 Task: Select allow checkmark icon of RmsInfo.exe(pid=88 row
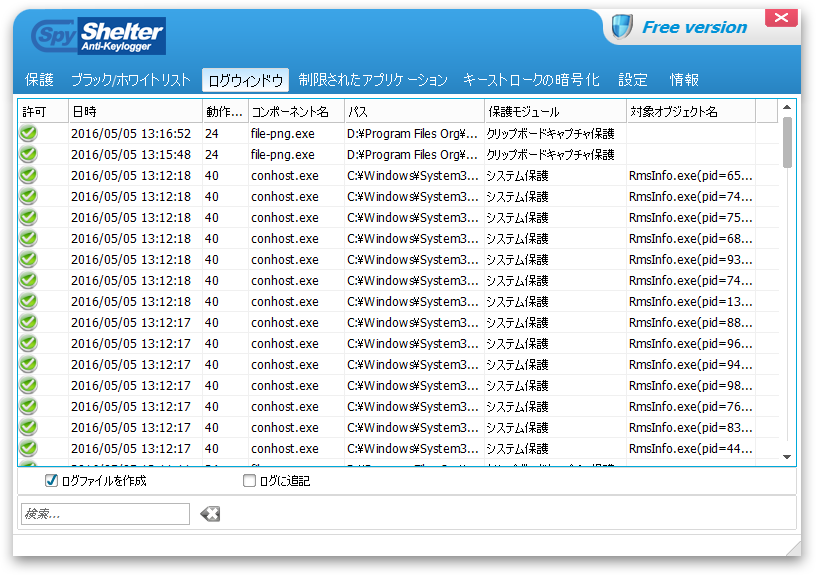(29, 322)
